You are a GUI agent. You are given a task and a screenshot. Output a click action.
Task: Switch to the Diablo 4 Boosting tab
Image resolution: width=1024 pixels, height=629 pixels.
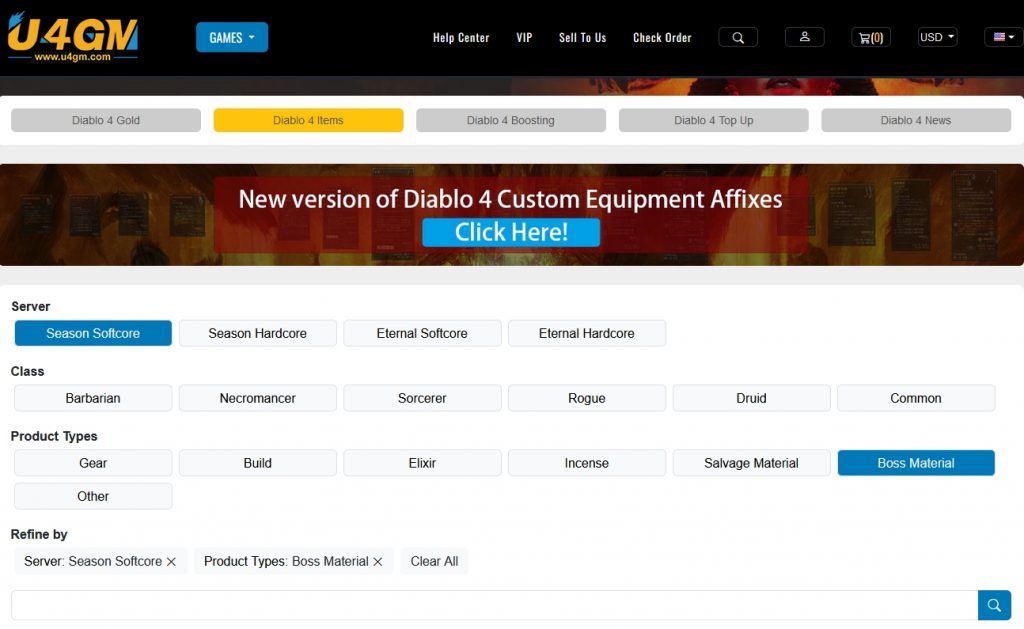510,120
